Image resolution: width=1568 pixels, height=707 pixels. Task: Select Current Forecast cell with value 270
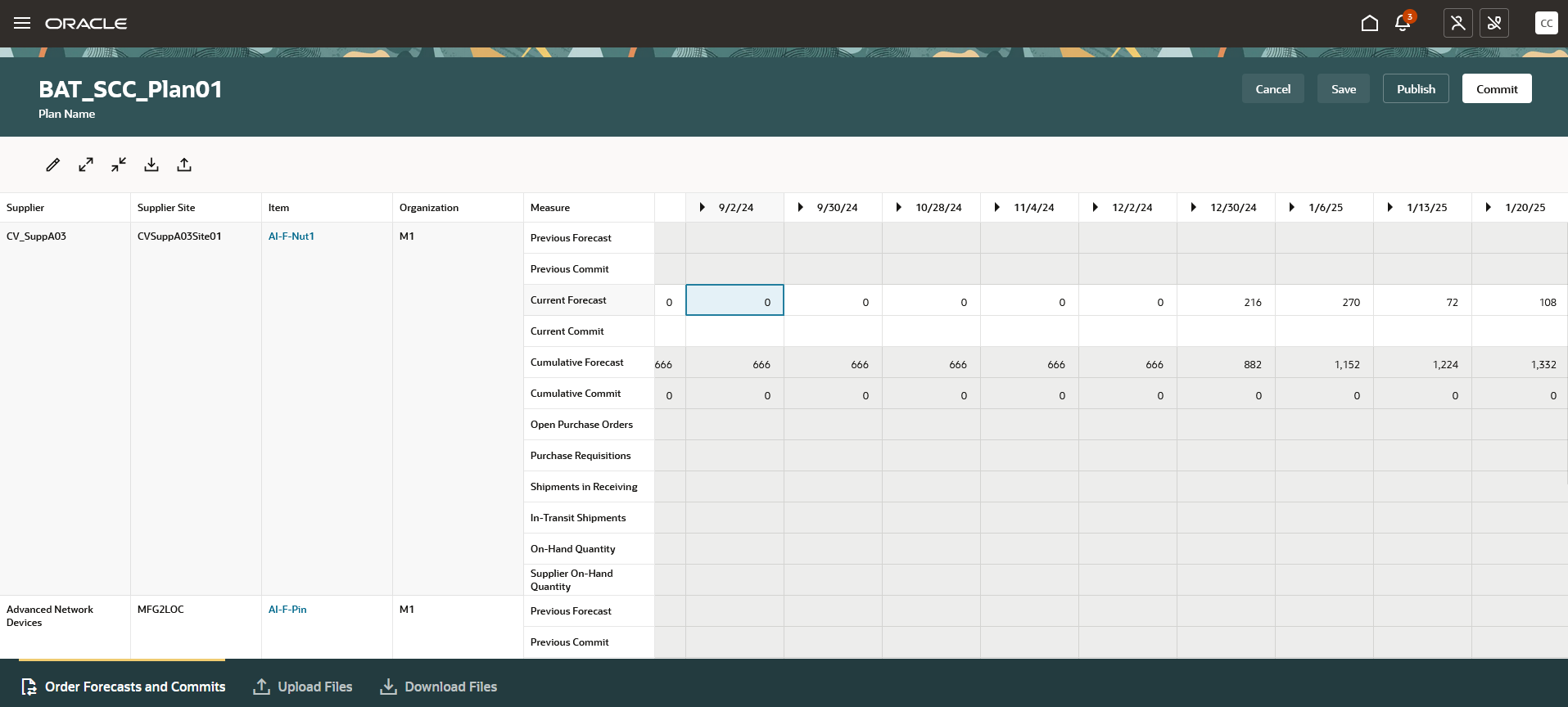1324,300
